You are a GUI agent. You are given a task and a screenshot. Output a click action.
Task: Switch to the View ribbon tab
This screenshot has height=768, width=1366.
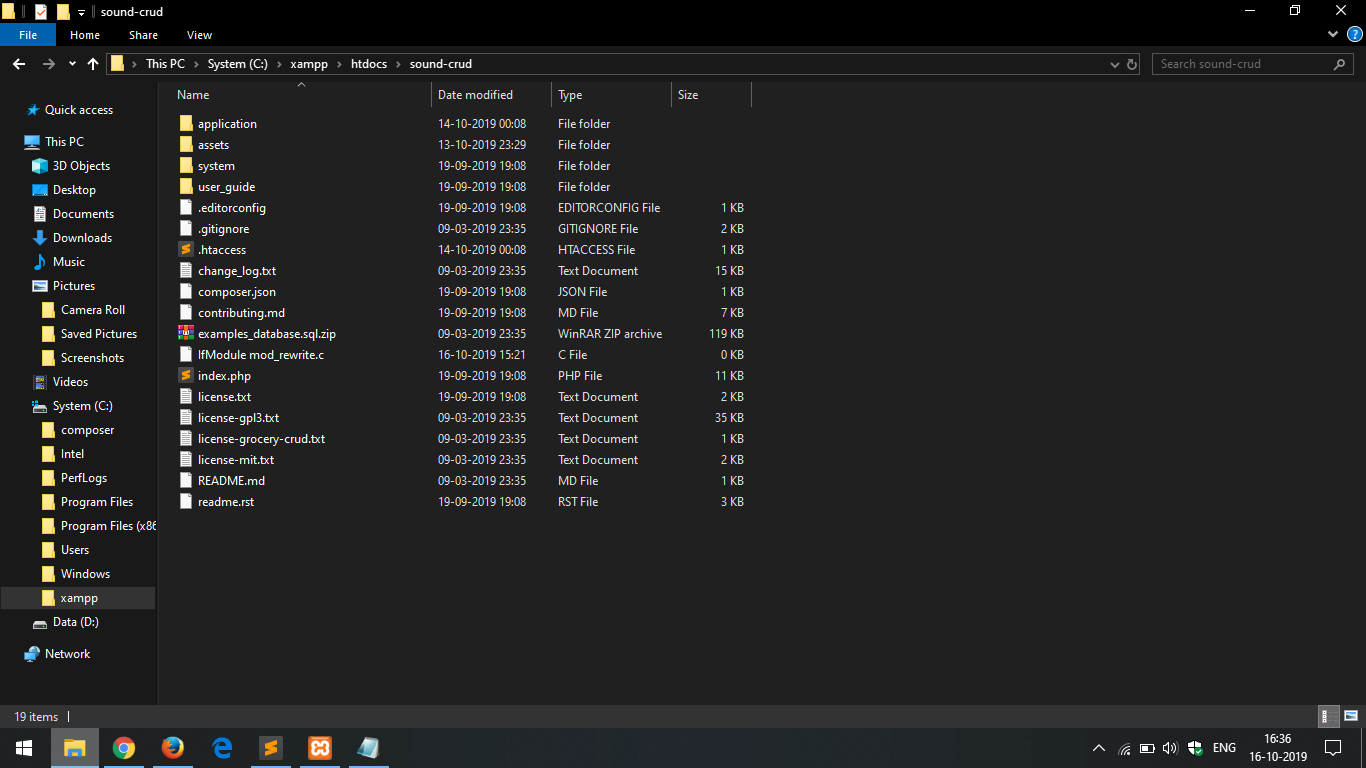(200, 35)
